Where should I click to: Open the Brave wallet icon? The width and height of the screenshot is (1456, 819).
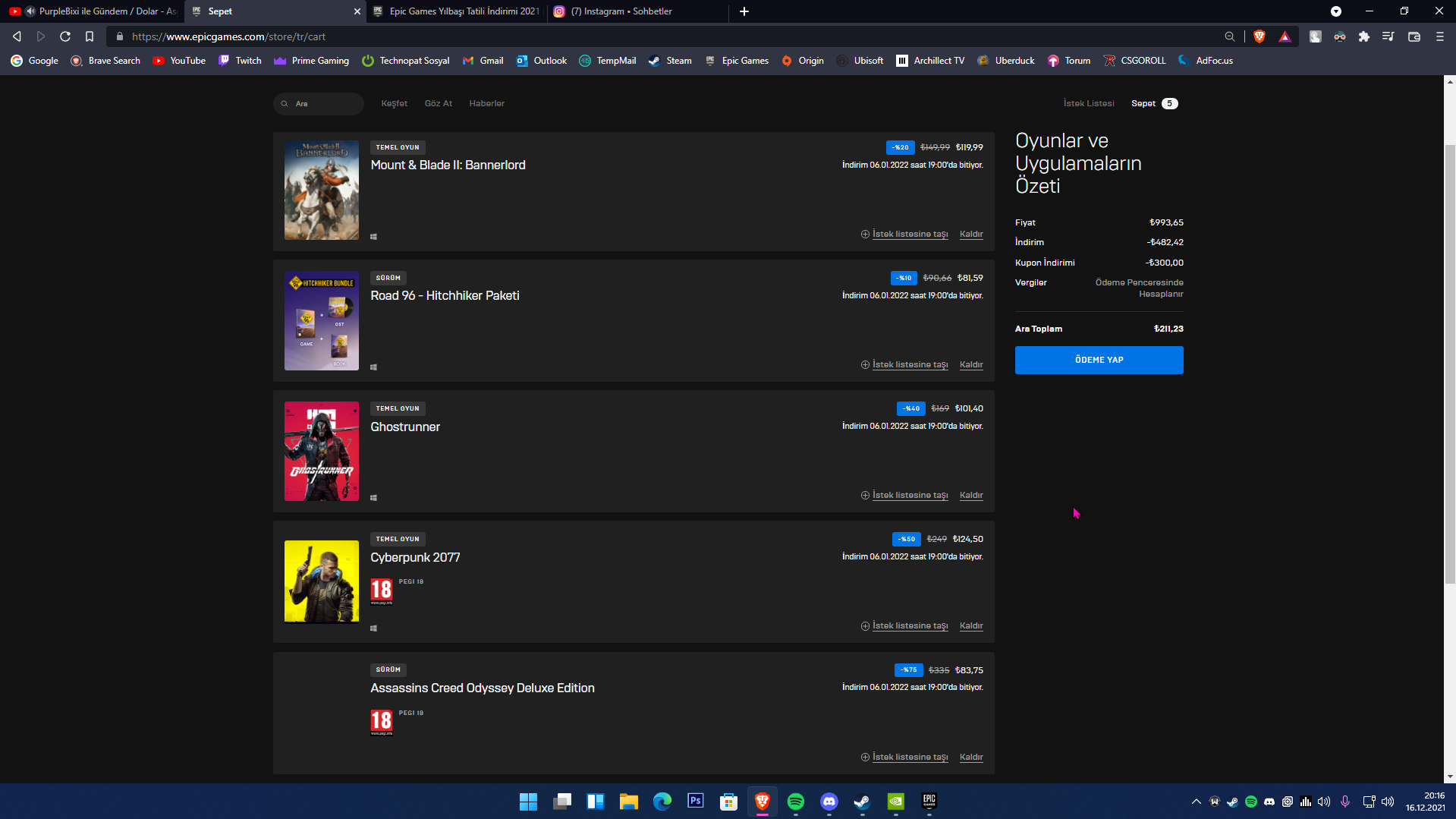(x=1414, y=36)
